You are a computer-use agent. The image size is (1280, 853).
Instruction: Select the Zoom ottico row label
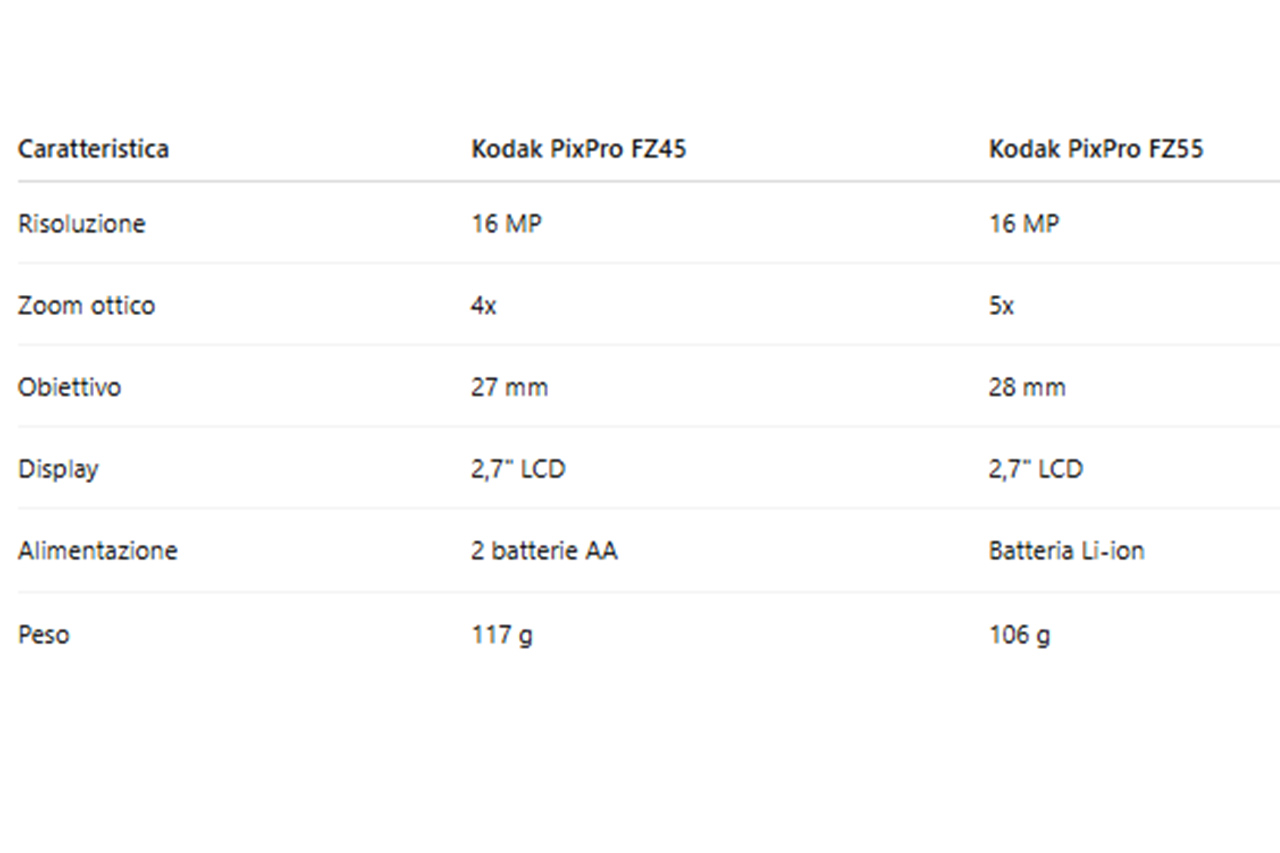click(86, 306)
